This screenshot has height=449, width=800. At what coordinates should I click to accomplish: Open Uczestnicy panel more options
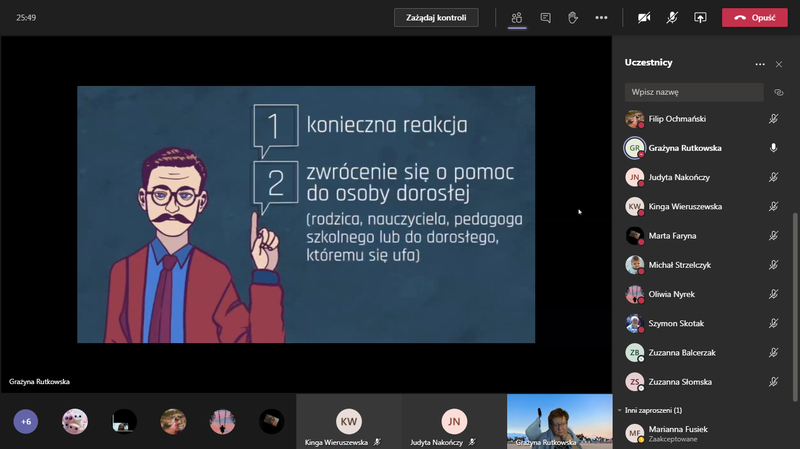click(x=760, y=63)
